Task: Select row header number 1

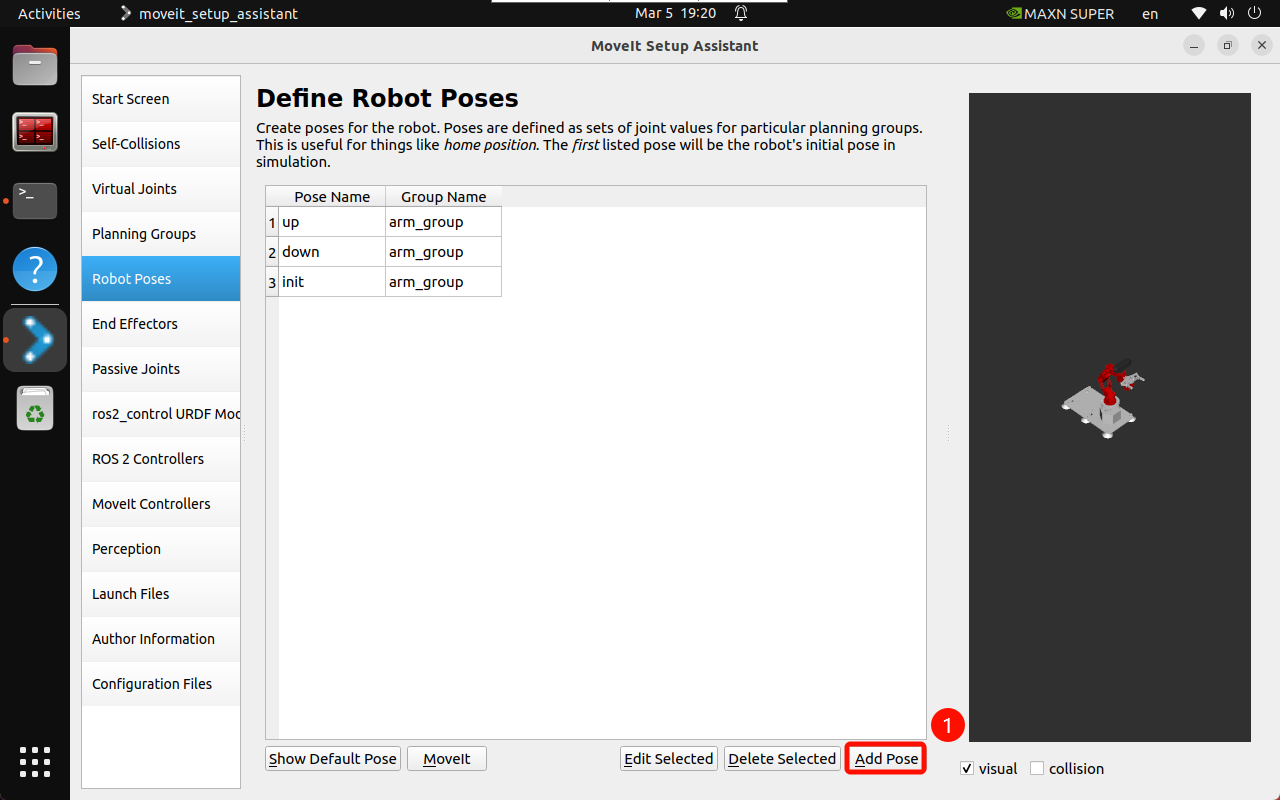Action: [x=272, y=222]
